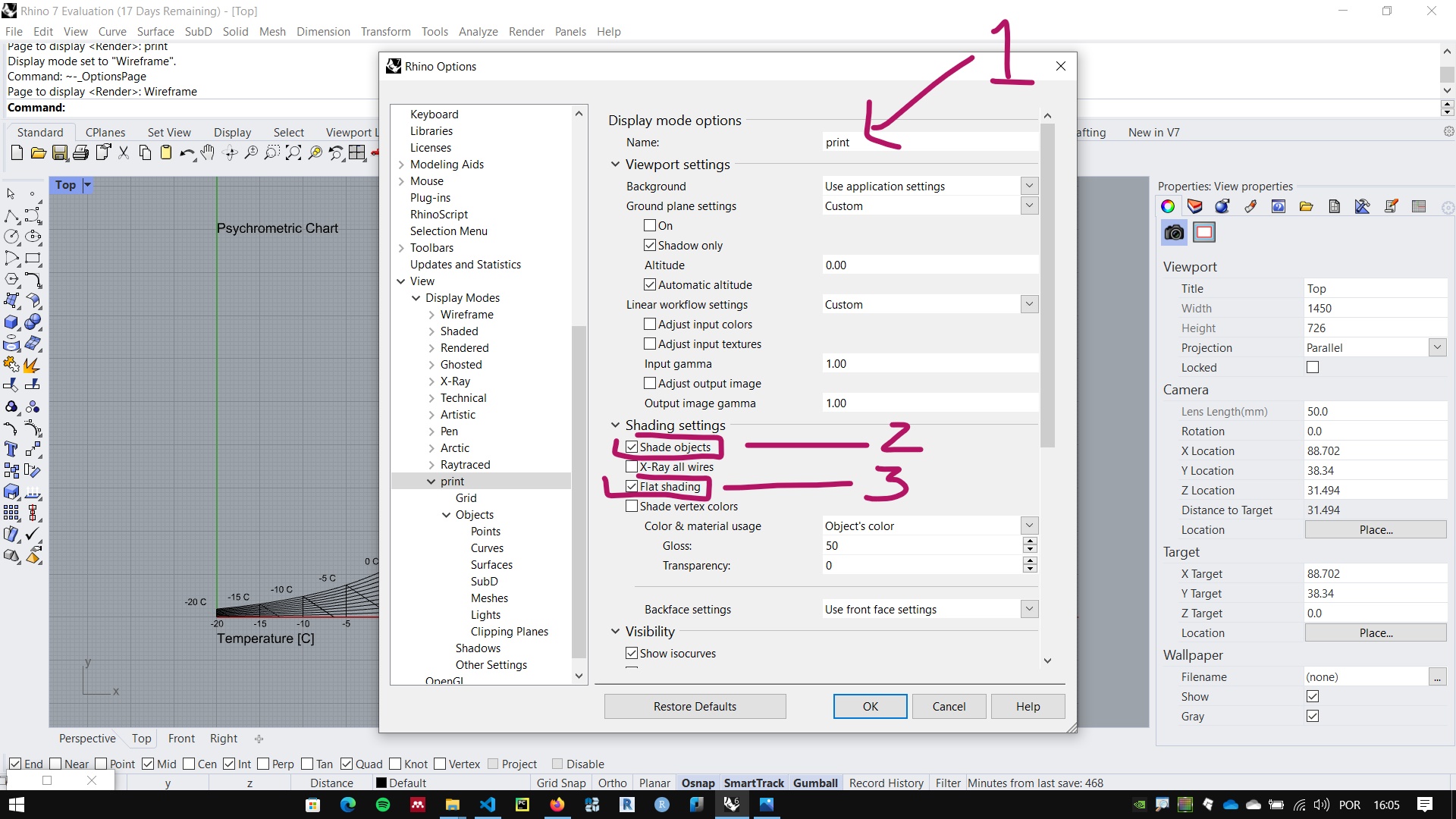Enable Adjust output image checkbox

tap(650, 383)
